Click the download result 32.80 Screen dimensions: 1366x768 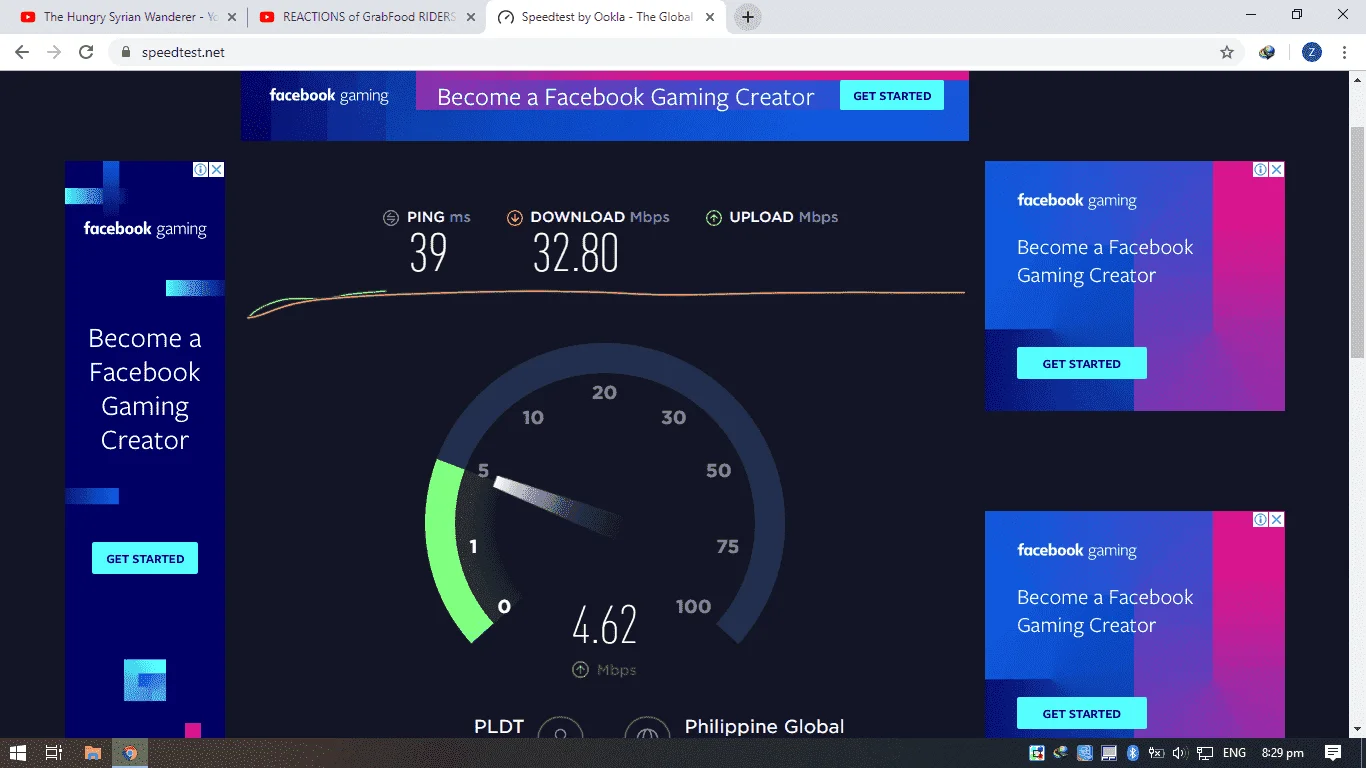click(x=576, y=254)
